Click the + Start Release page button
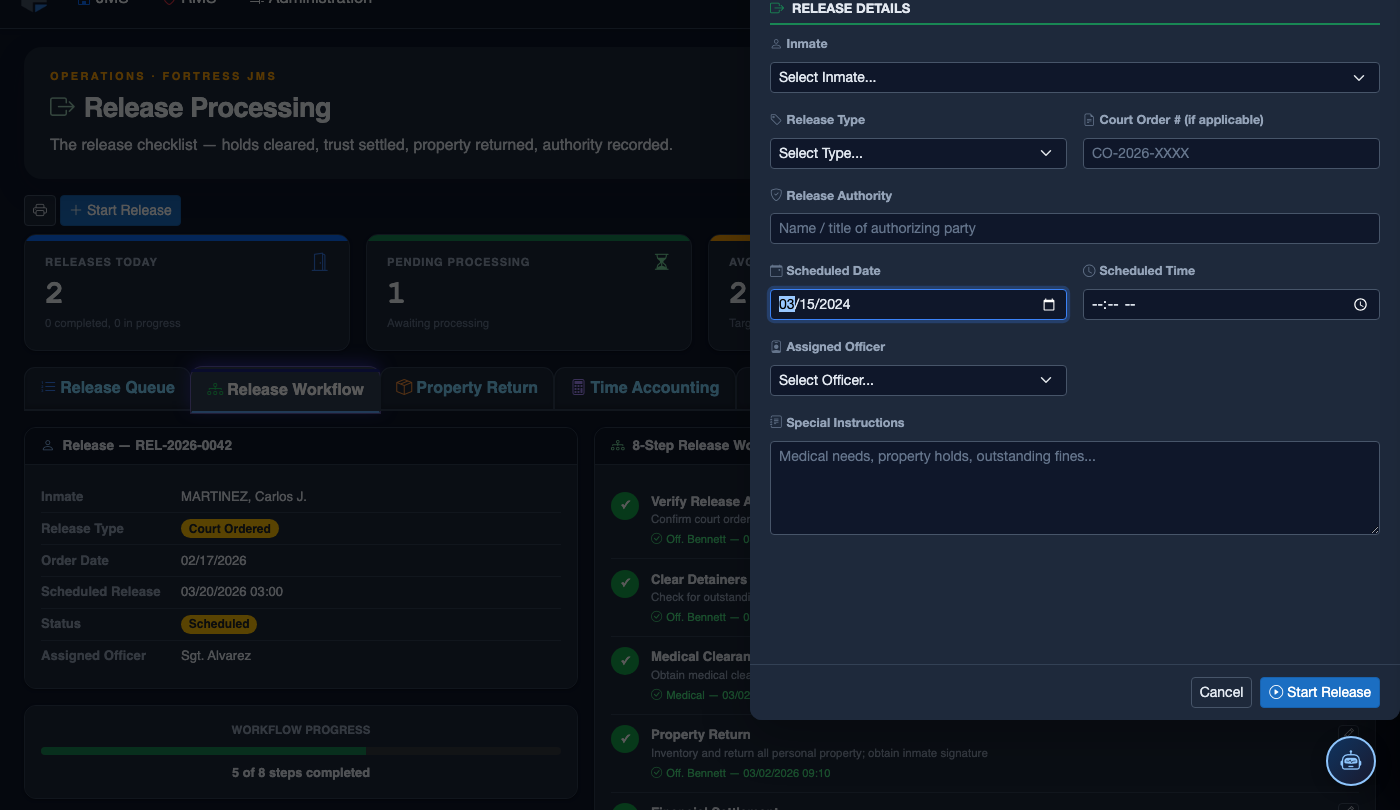 pyautogui.click(x=121, y=210)
